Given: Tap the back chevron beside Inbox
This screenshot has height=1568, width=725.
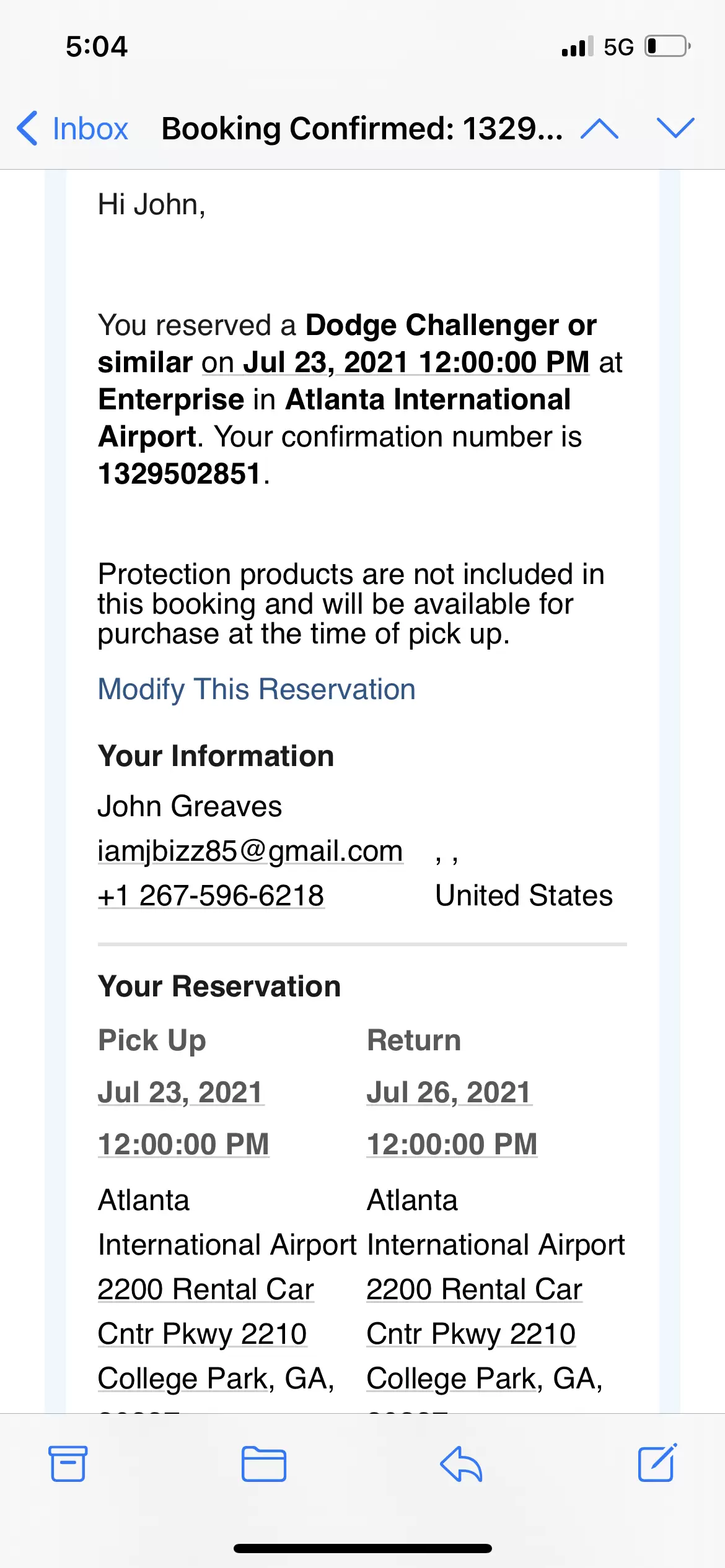Looking at the screenshot, I should point(27,128).
